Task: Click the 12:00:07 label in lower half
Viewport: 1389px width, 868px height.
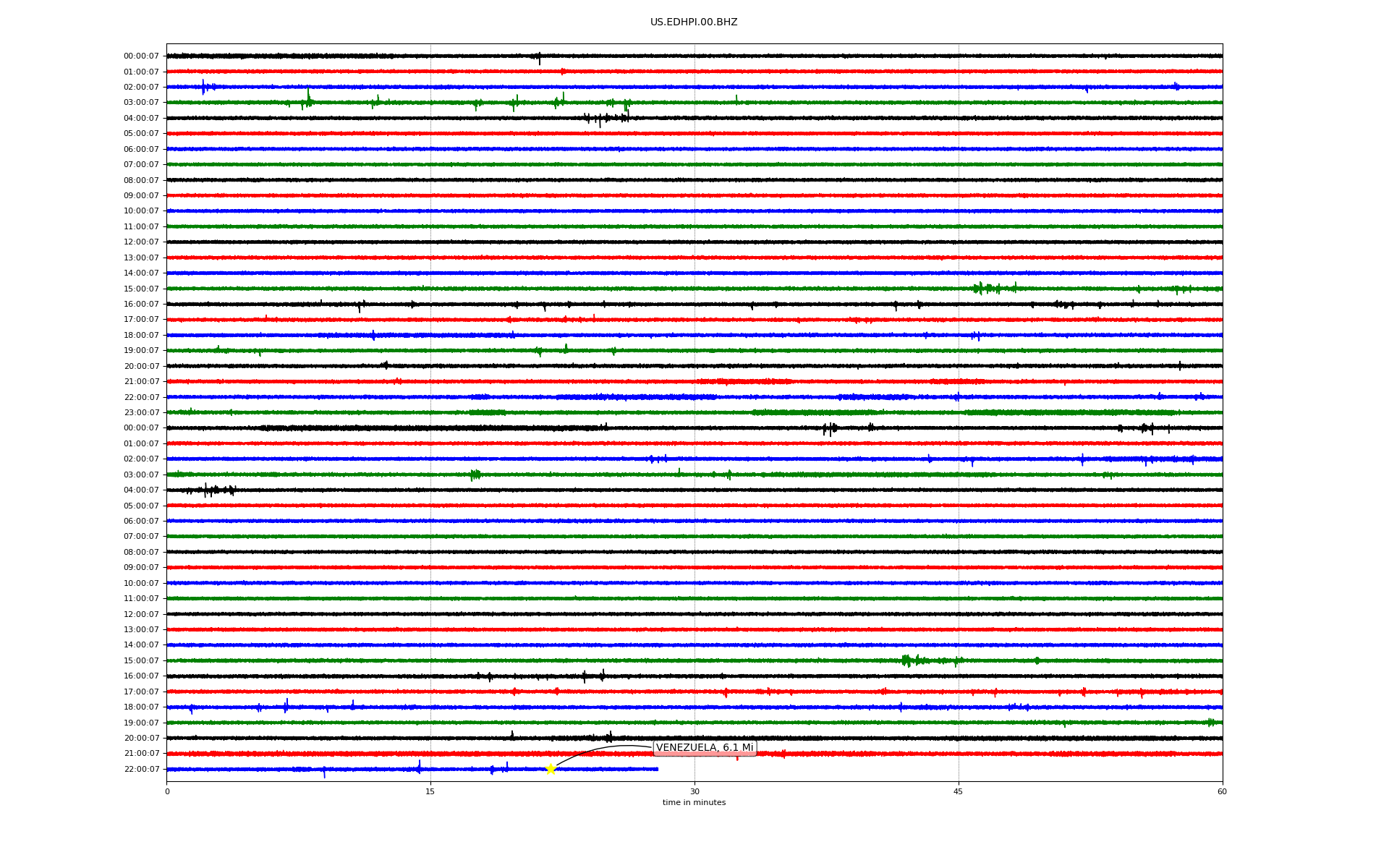Action: click(x=141, y=615)
